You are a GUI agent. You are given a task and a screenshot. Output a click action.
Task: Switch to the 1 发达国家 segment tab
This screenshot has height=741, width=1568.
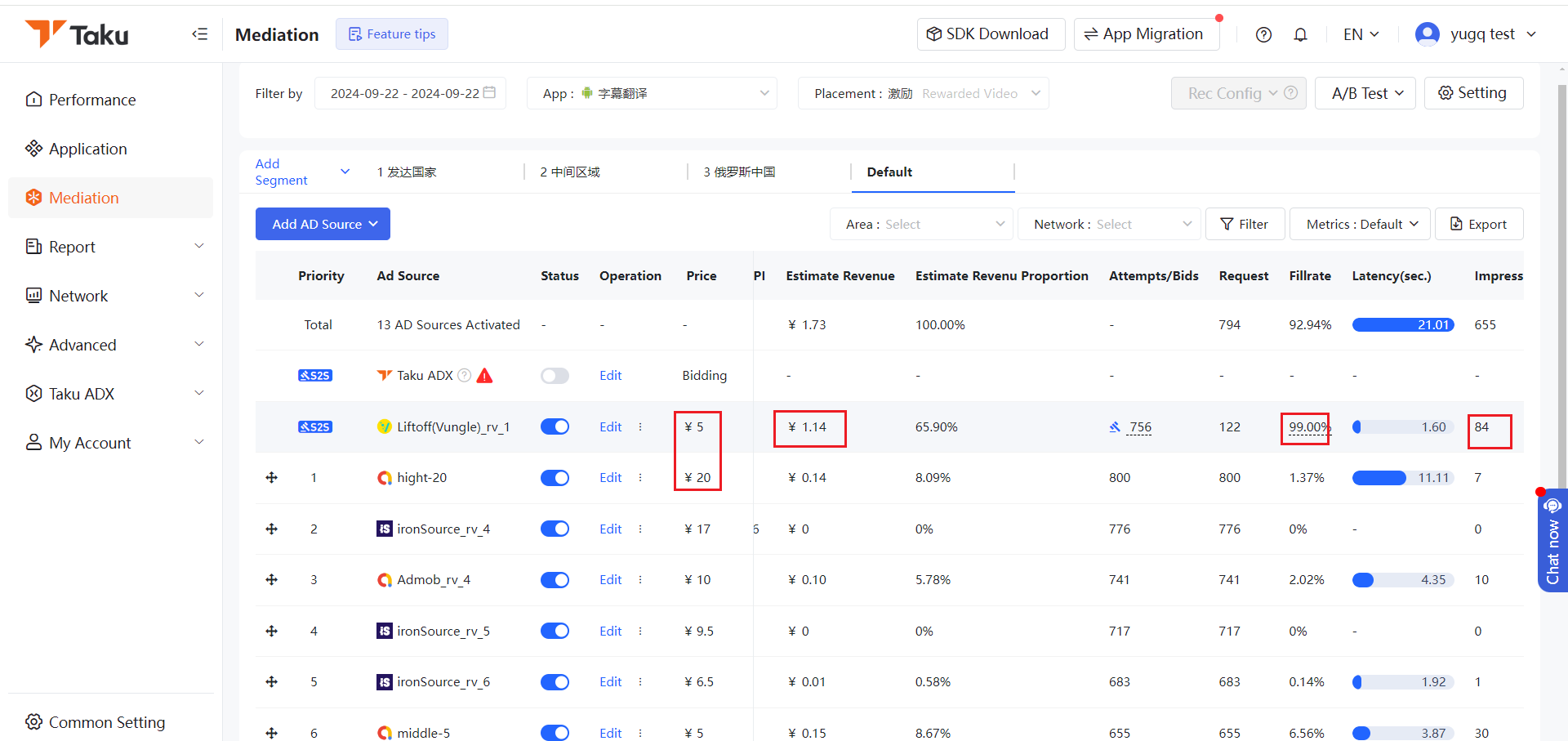click(407, 172)
